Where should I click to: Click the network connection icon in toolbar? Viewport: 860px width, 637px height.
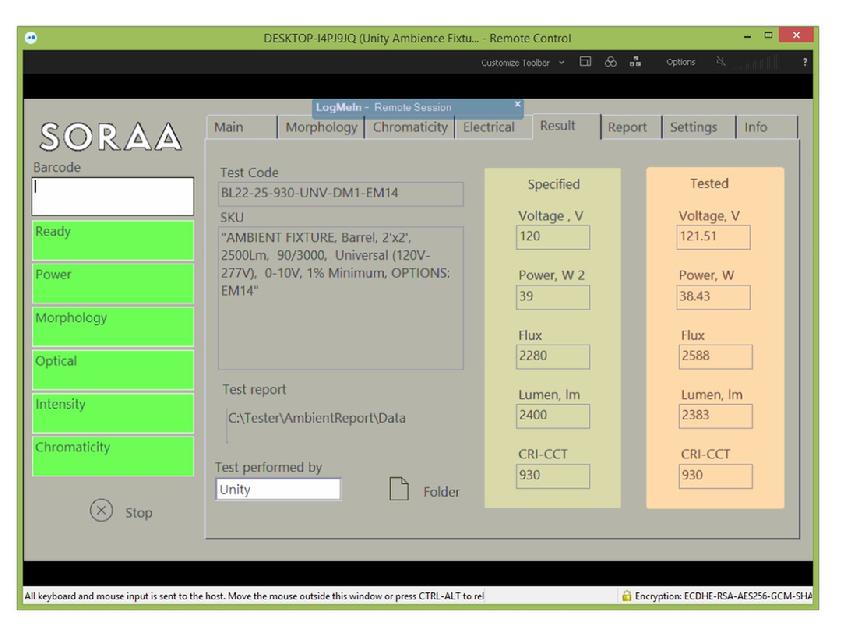(635, 62)
